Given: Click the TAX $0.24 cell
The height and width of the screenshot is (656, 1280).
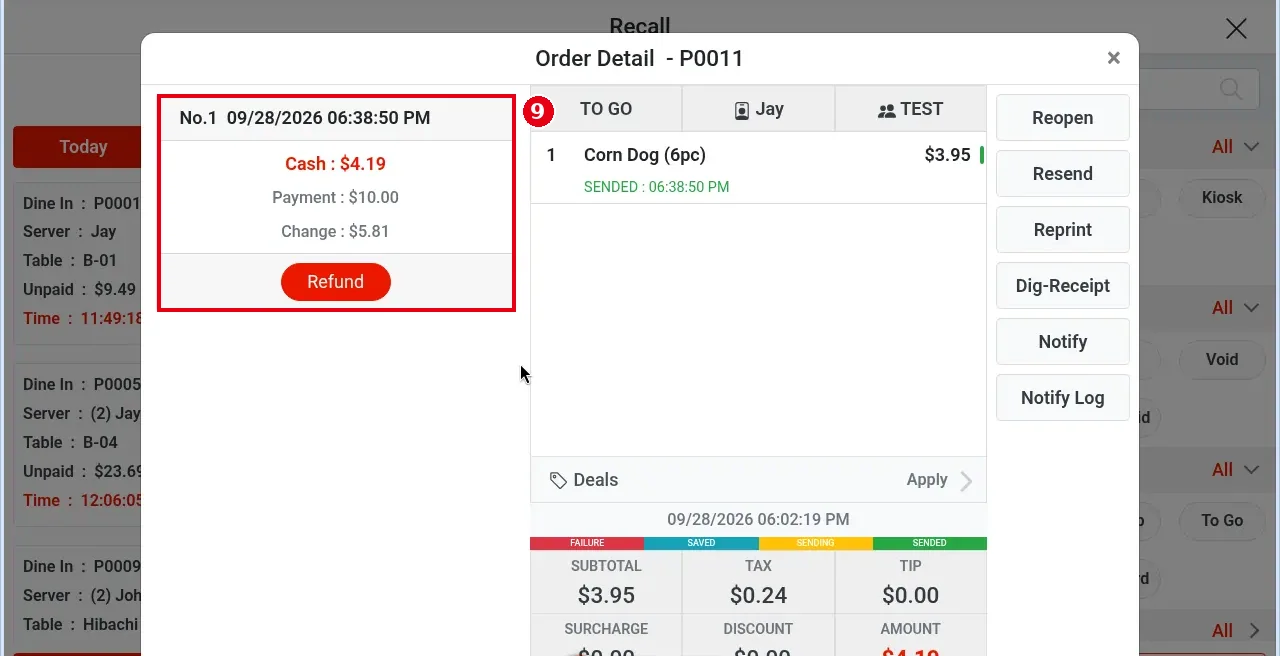Looking at the screenshot, I should pos(758,582).
